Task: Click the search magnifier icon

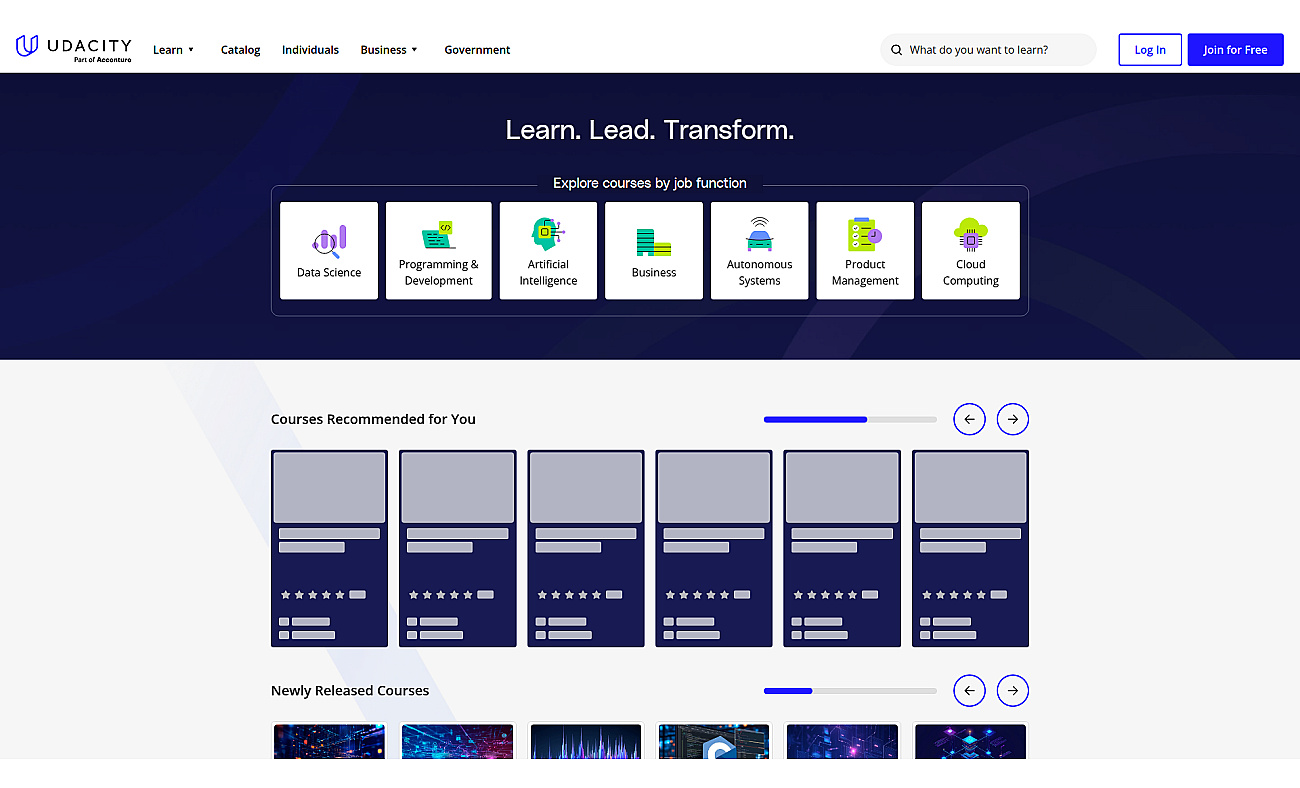Action: pos(897,50)
